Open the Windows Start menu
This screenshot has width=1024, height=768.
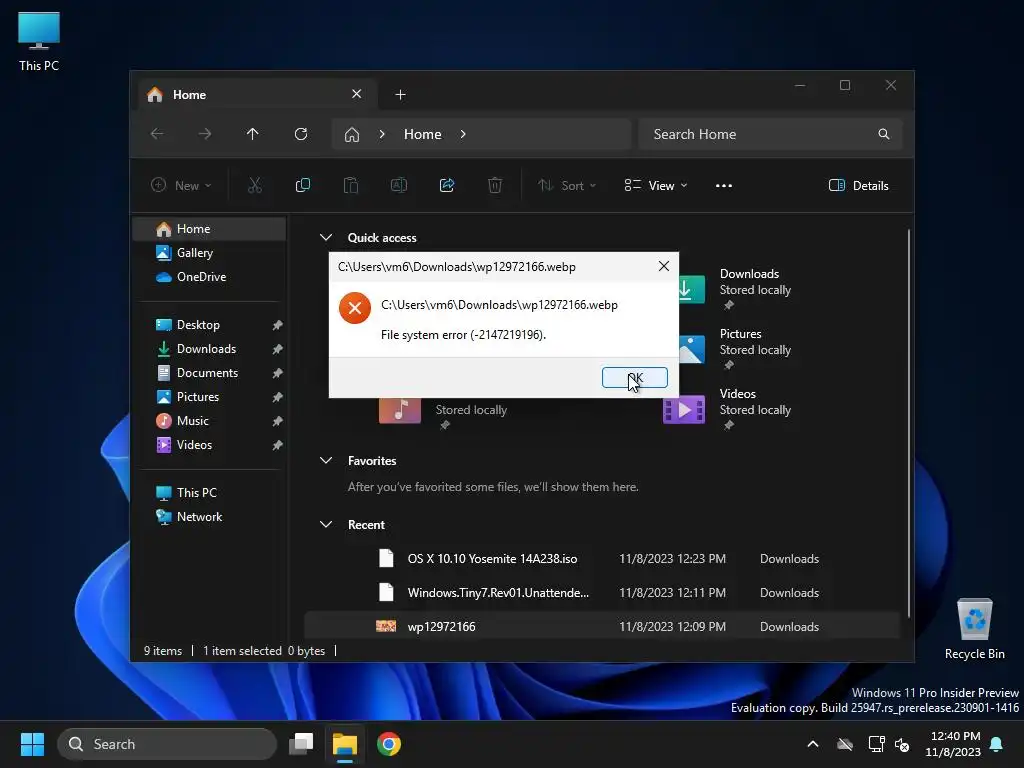pos(32,744)
